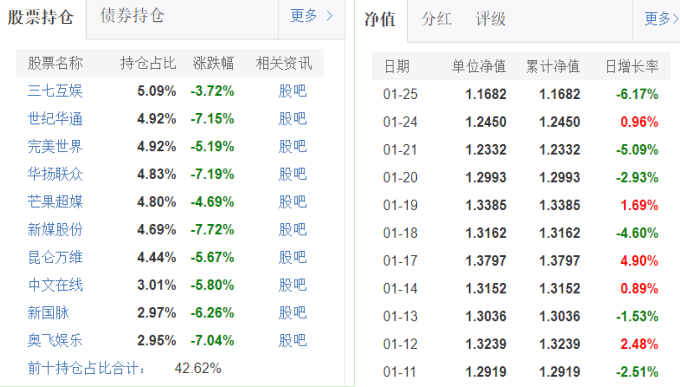
Task: Click 股票名称 column header
Action: (55, 63)
